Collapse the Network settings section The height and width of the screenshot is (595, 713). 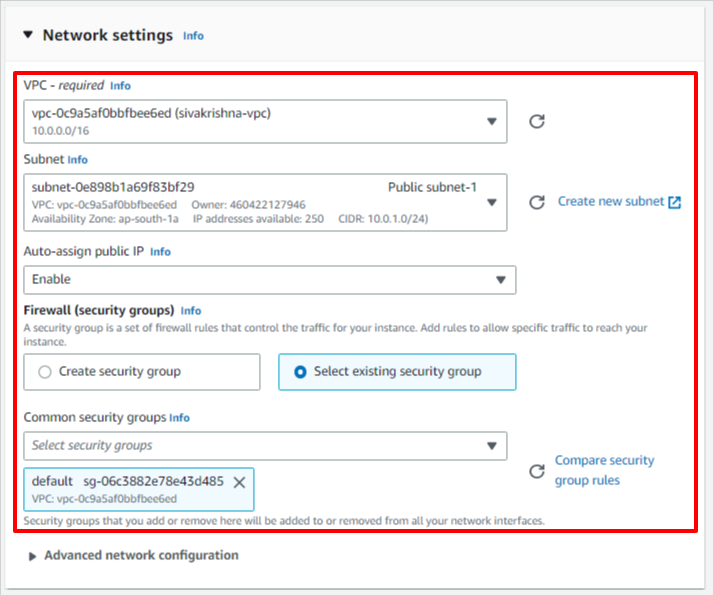point(28,35)
